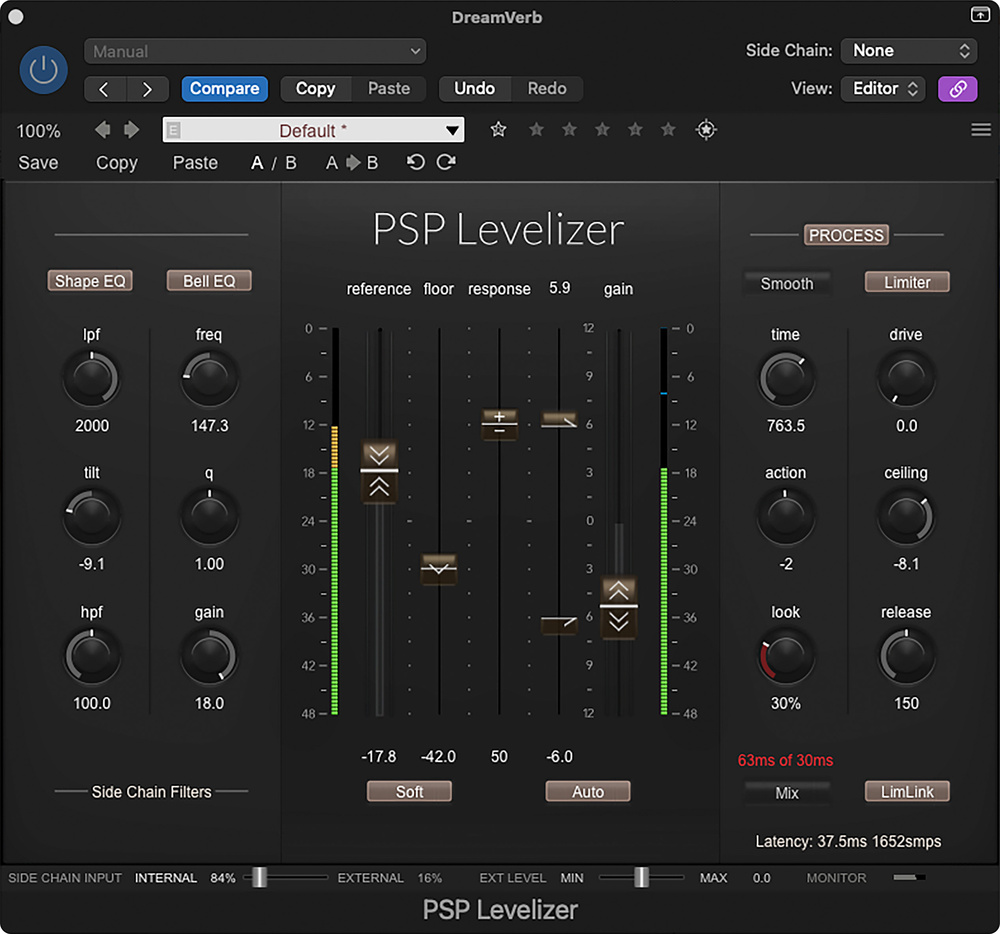Click the 100% zoom value
This screenshot has width=1000, height=934.
[x=38, y=131]
